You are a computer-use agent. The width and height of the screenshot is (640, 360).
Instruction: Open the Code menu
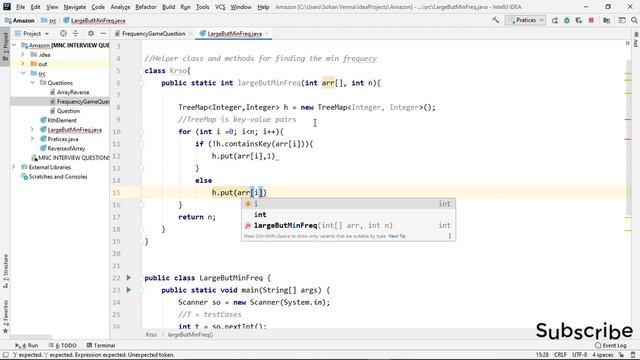tap(98, 7)
